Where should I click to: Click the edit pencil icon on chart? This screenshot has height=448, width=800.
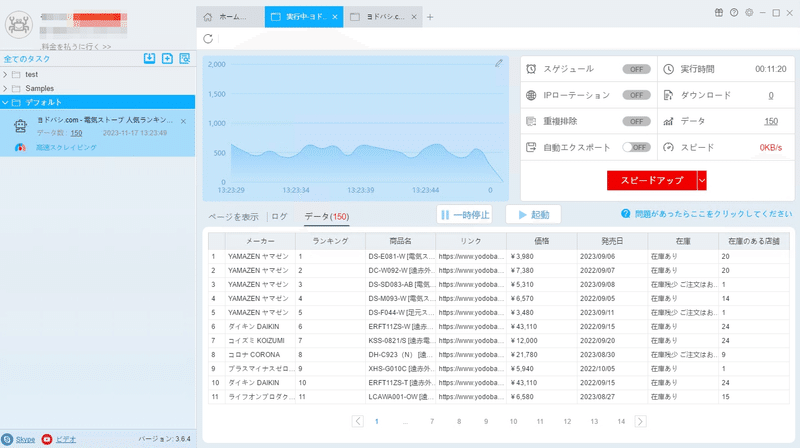[498, 63]
